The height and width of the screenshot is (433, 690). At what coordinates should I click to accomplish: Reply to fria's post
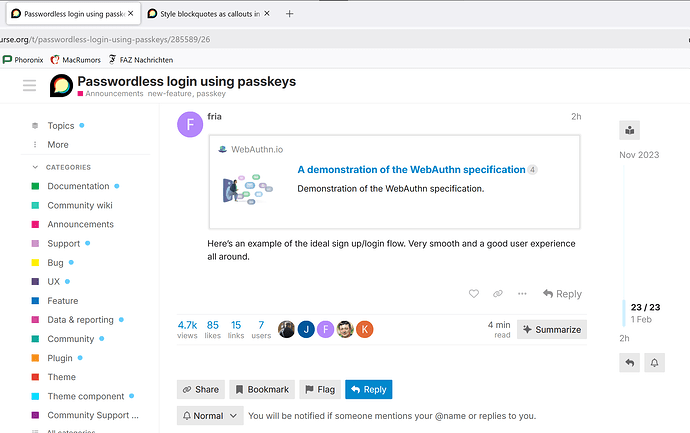[x=562, y=294]
